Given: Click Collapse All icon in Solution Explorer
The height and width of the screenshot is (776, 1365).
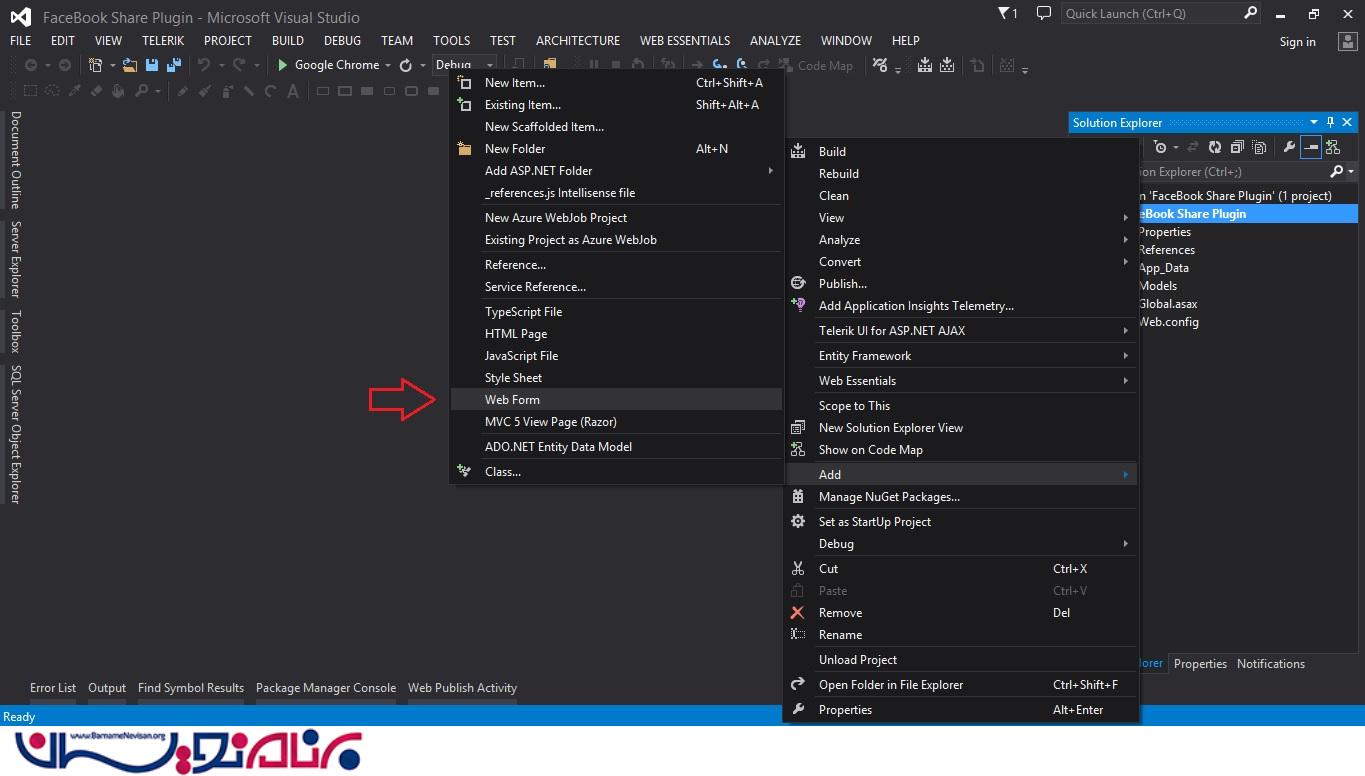Looking at the screenshot, I should coord(1237,148).
